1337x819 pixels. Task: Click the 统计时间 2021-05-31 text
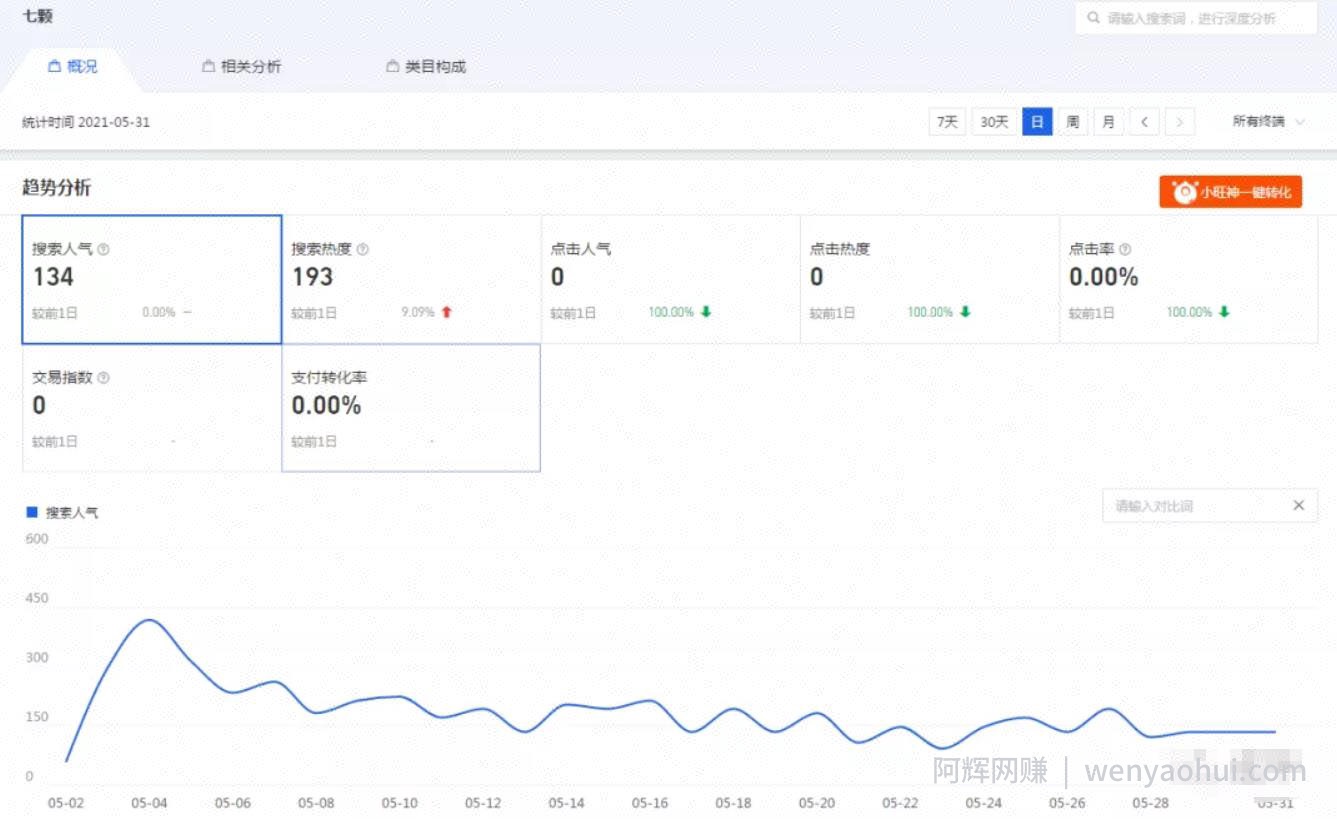86,122
